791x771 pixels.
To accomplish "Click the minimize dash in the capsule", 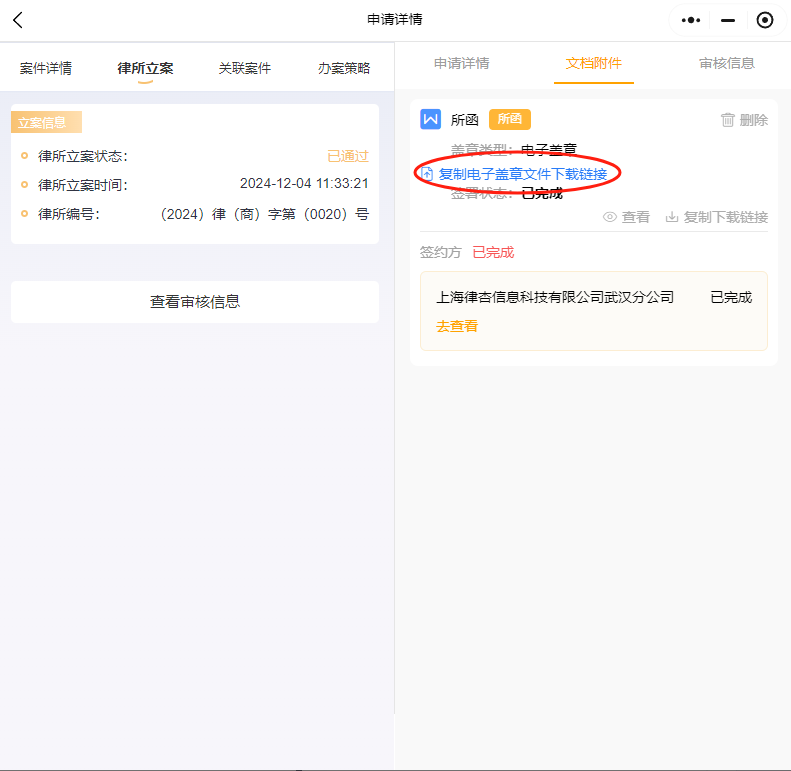I will click(x=728, y=20).
